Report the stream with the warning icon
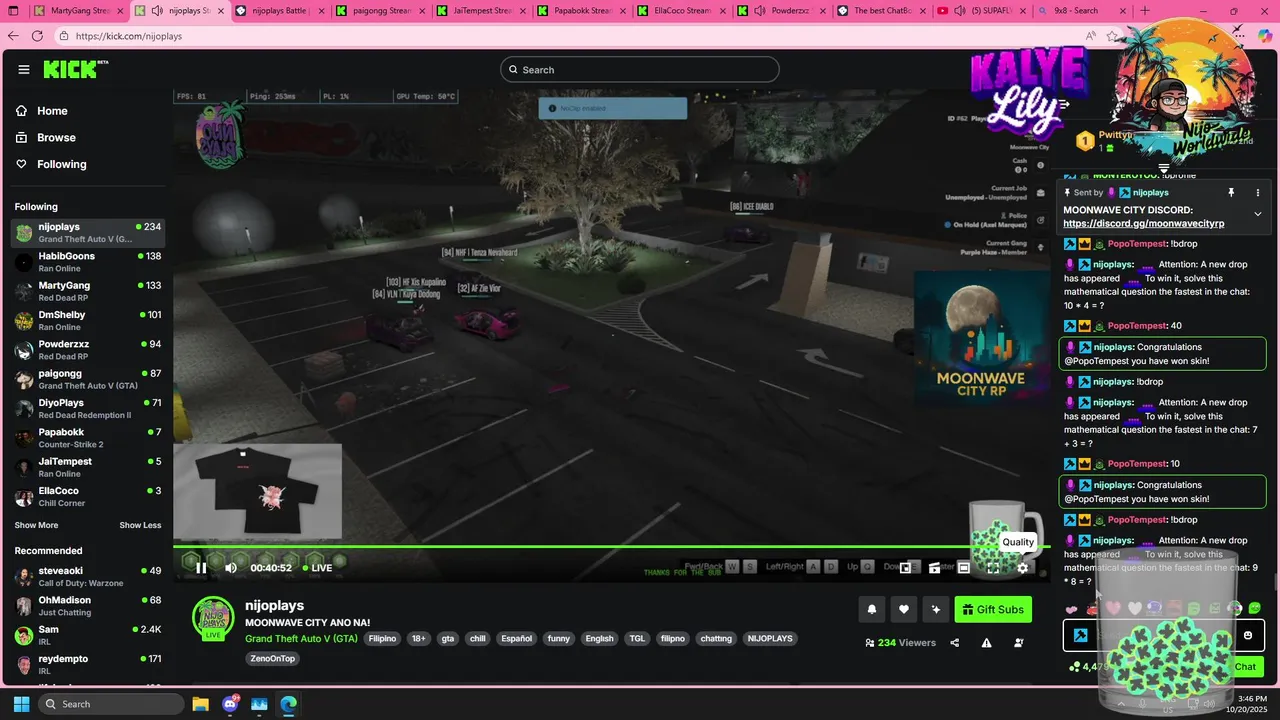Screen dimensions: 1280x720 pyautogui.click(x=987, y=643)
